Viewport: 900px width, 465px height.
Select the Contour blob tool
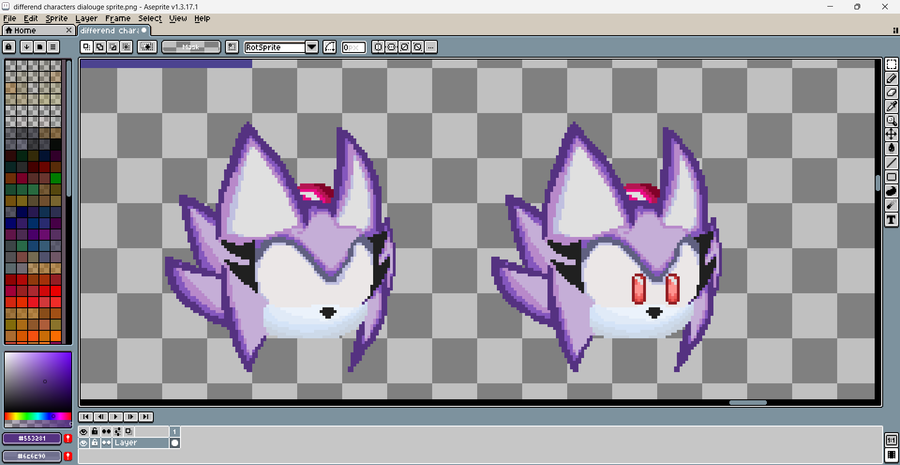pyautogui.click(x=891, y=191)
